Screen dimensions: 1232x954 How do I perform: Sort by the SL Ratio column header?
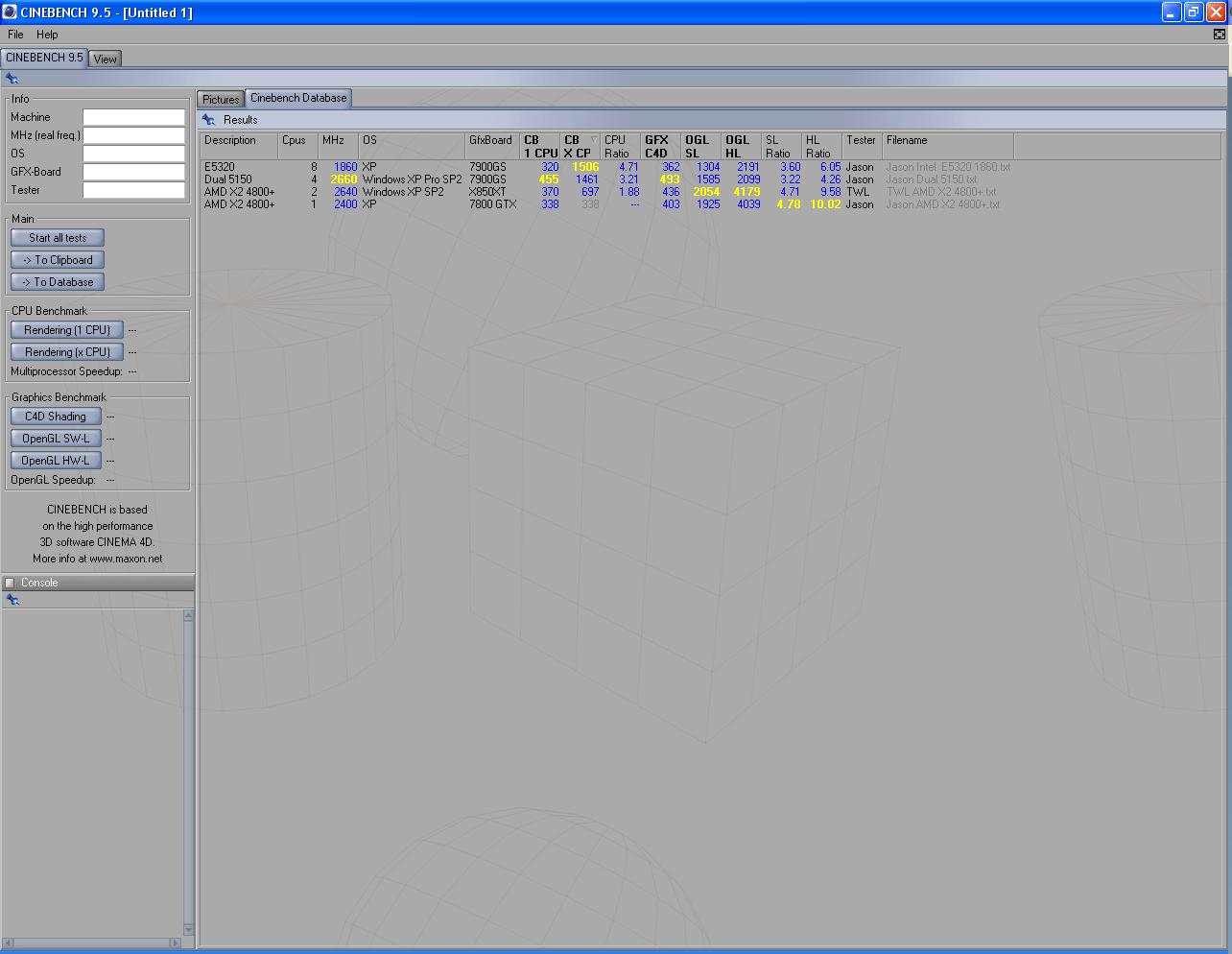782,146
